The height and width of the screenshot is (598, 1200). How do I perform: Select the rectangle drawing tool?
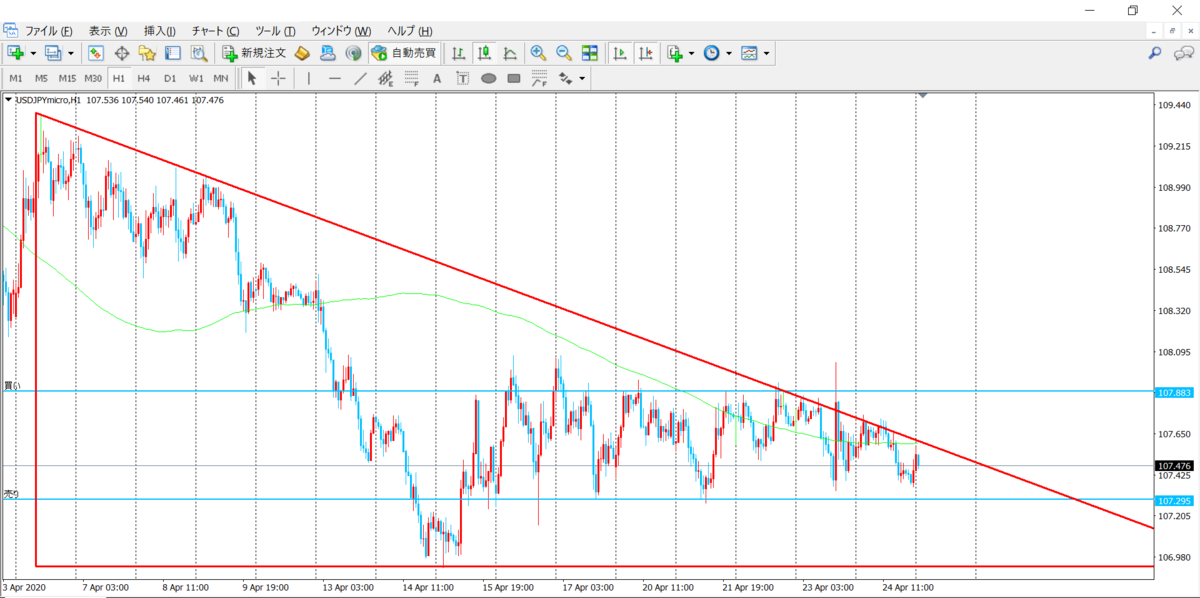point(514,78)
